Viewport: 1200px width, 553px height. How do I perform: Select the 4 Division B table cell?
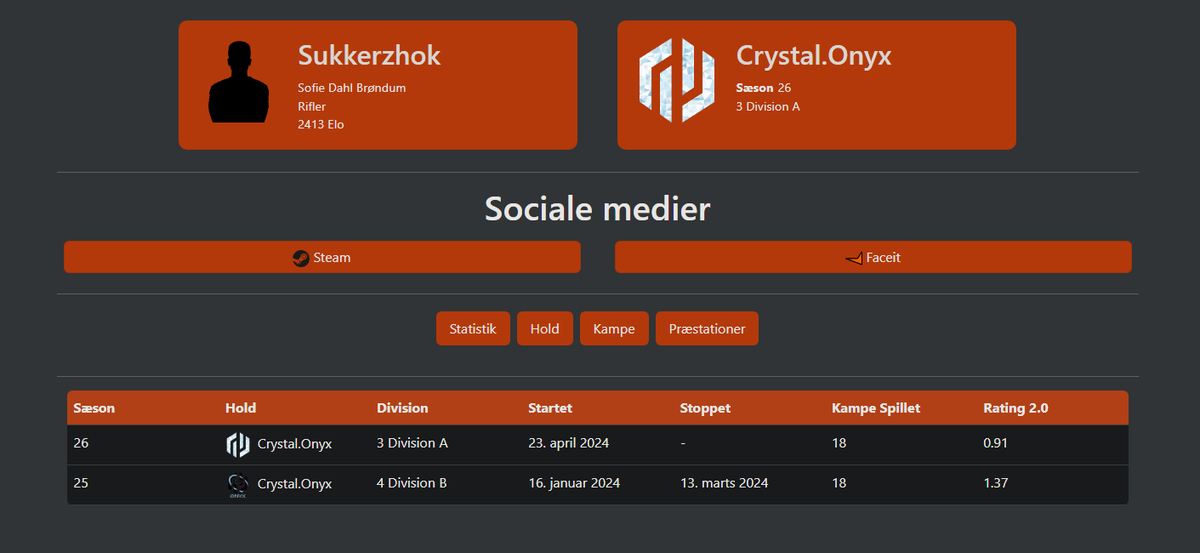tap(412, 483)
